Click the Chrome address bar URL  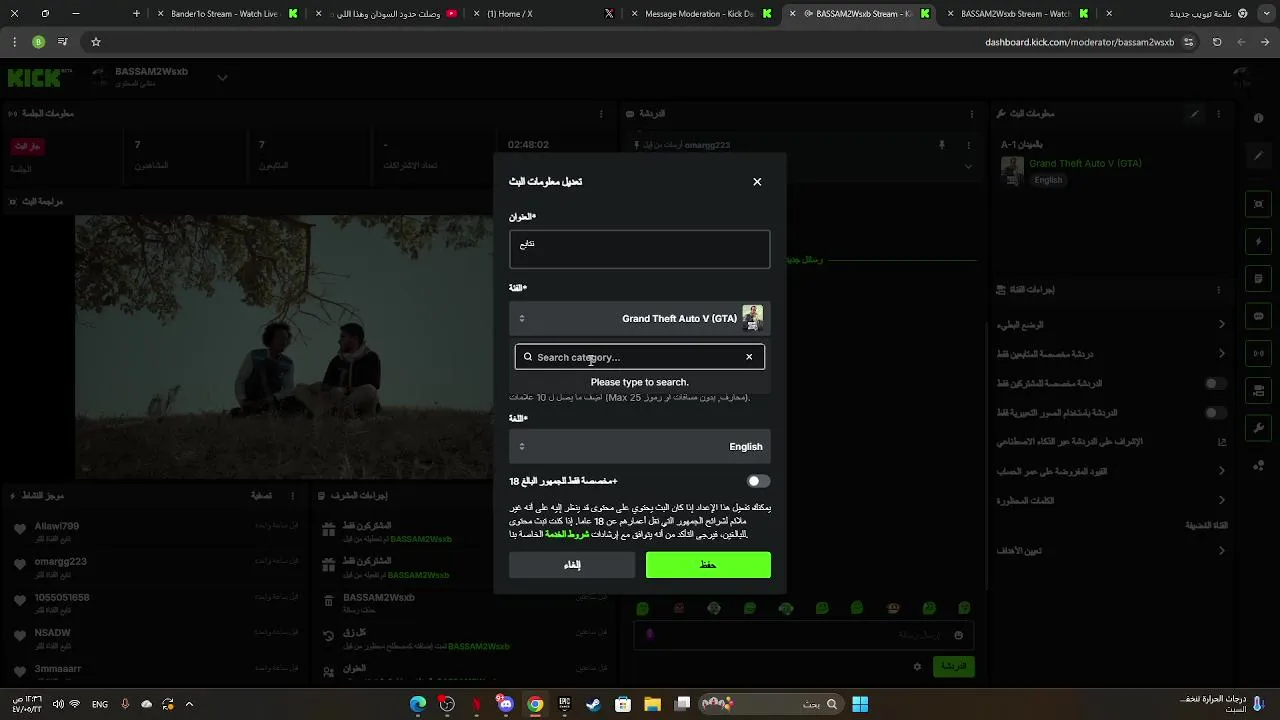tap(1079, 42)
